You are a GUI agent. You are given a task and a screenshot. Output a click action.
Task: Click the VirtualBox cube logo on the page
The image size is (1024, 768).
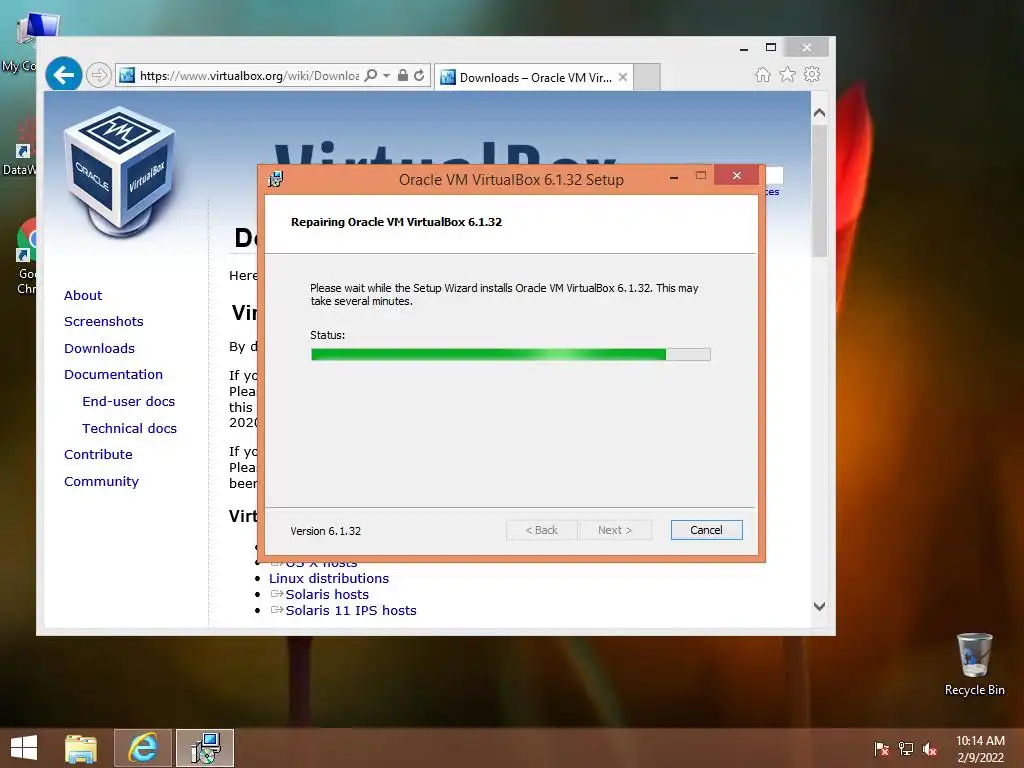[120, 171]
